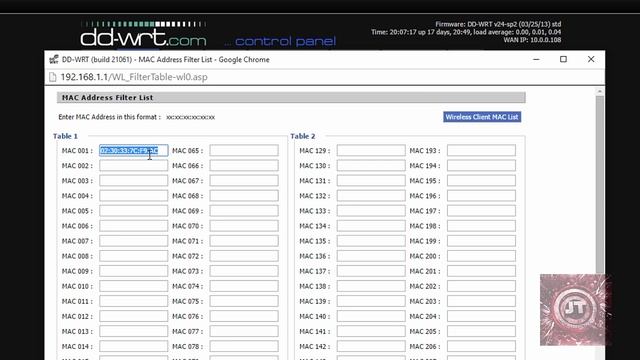Viewport: 640px width, 360px height.
Task: Select the MAC 072 input field
Action: coord(244,256)
